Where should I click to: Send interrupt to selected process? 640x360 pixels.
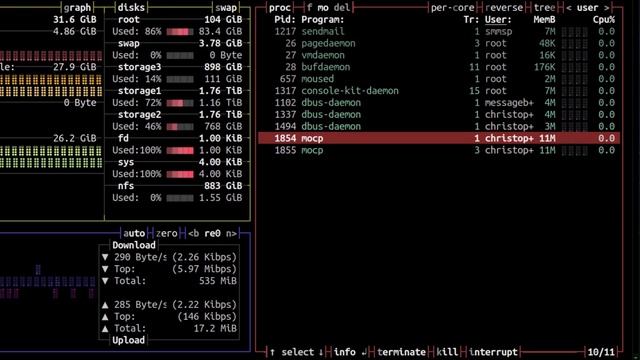point(493,352)
